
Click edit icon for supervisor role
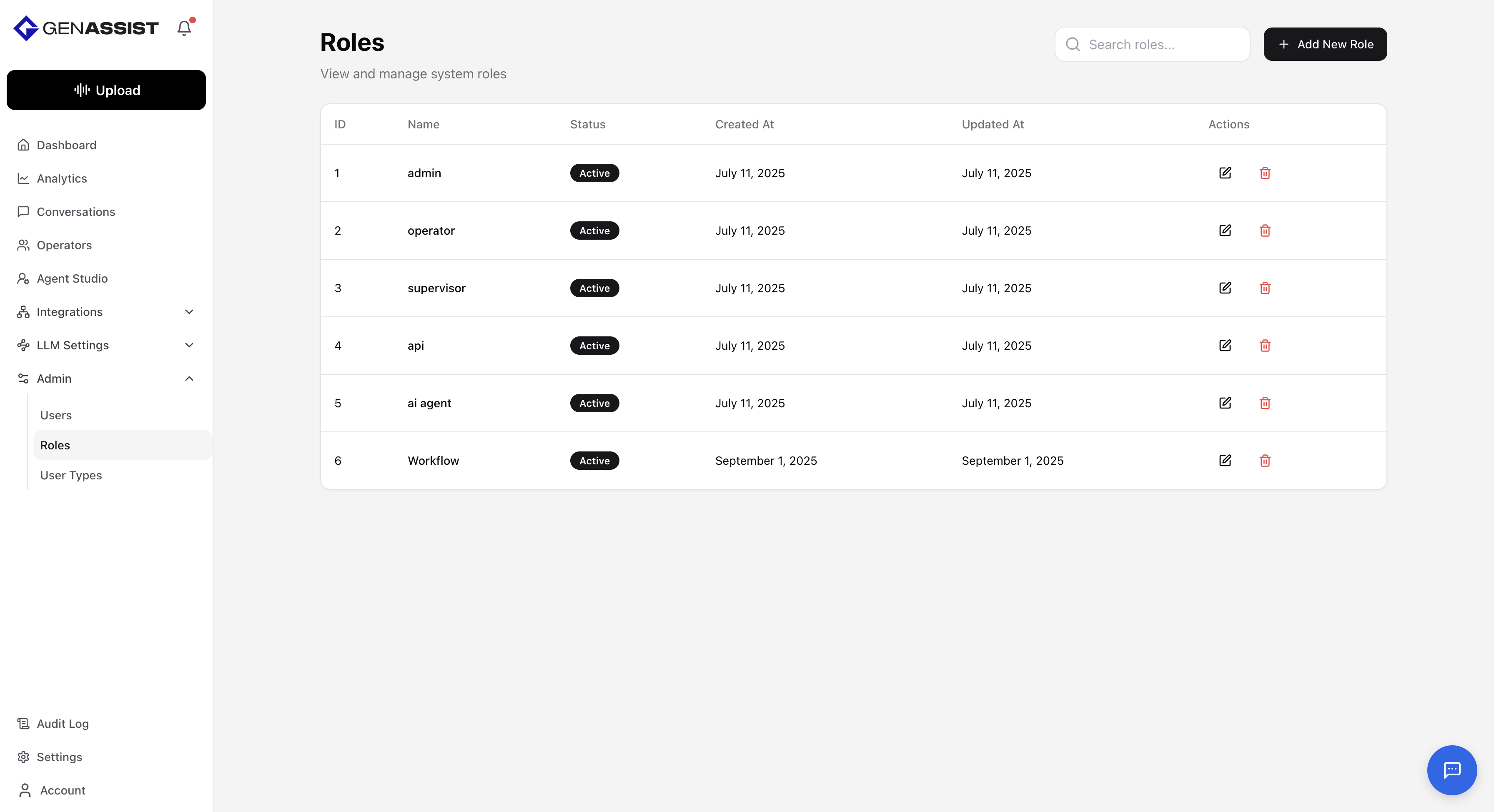tap(1225, 288)
